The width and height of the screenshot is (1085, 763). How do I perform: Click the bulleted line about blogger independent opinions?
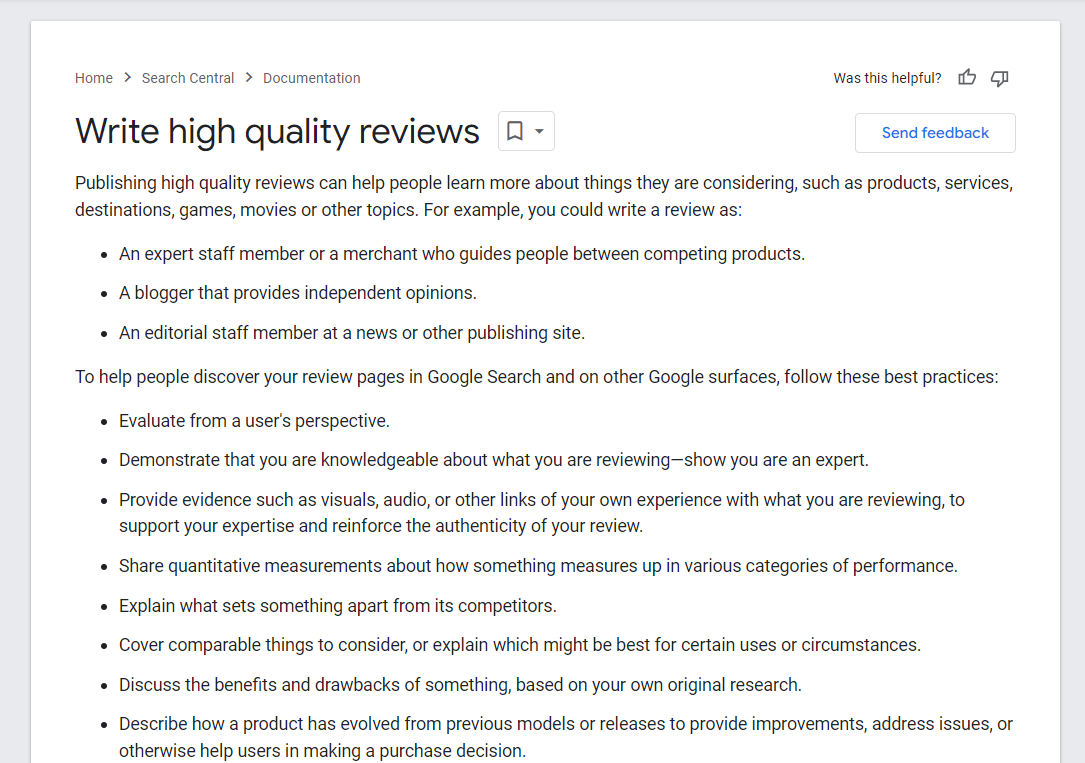coord(297,292)
